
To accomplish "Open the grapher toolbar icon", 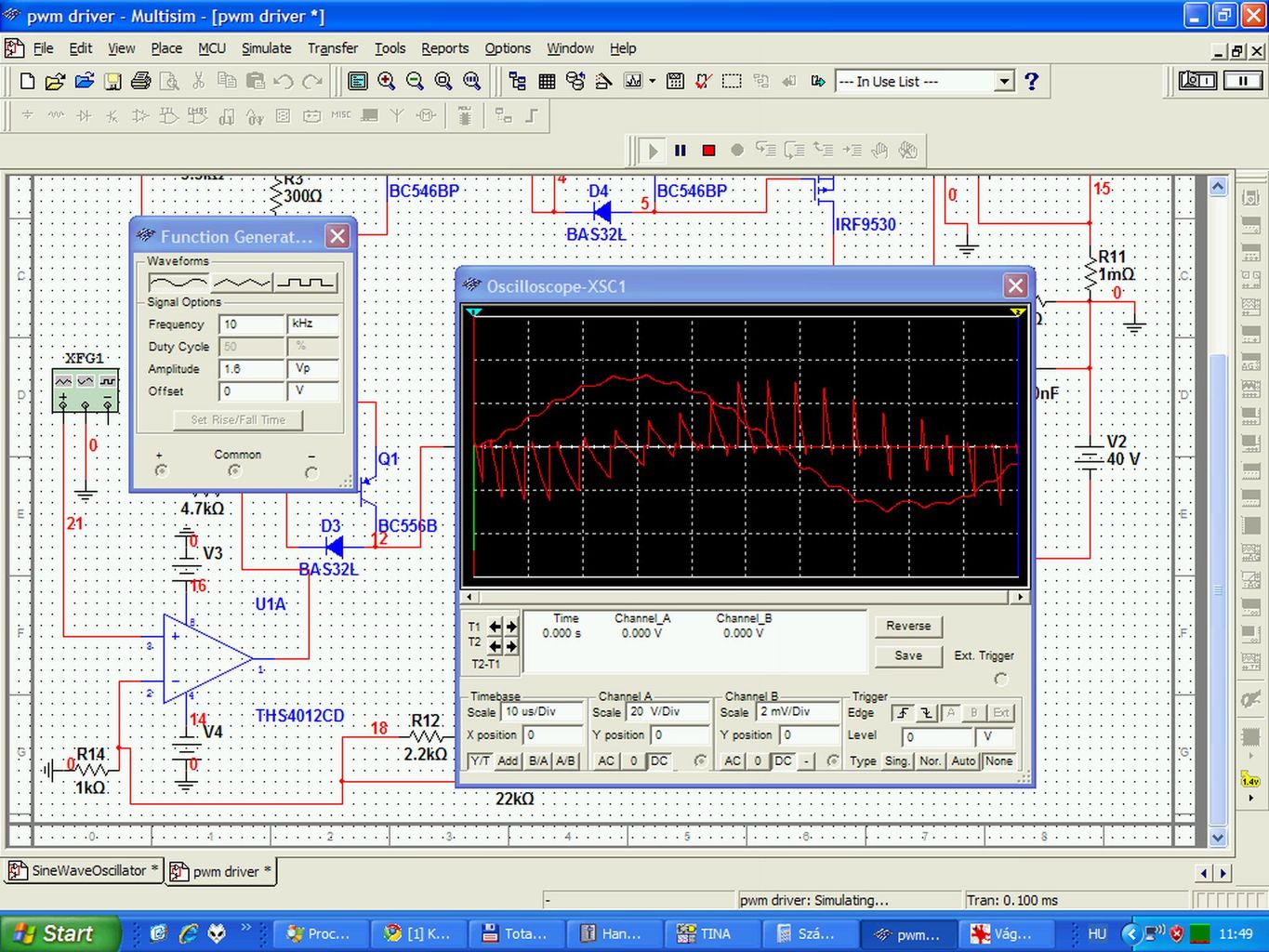I will pyautogui.click(x=633, y=82).
